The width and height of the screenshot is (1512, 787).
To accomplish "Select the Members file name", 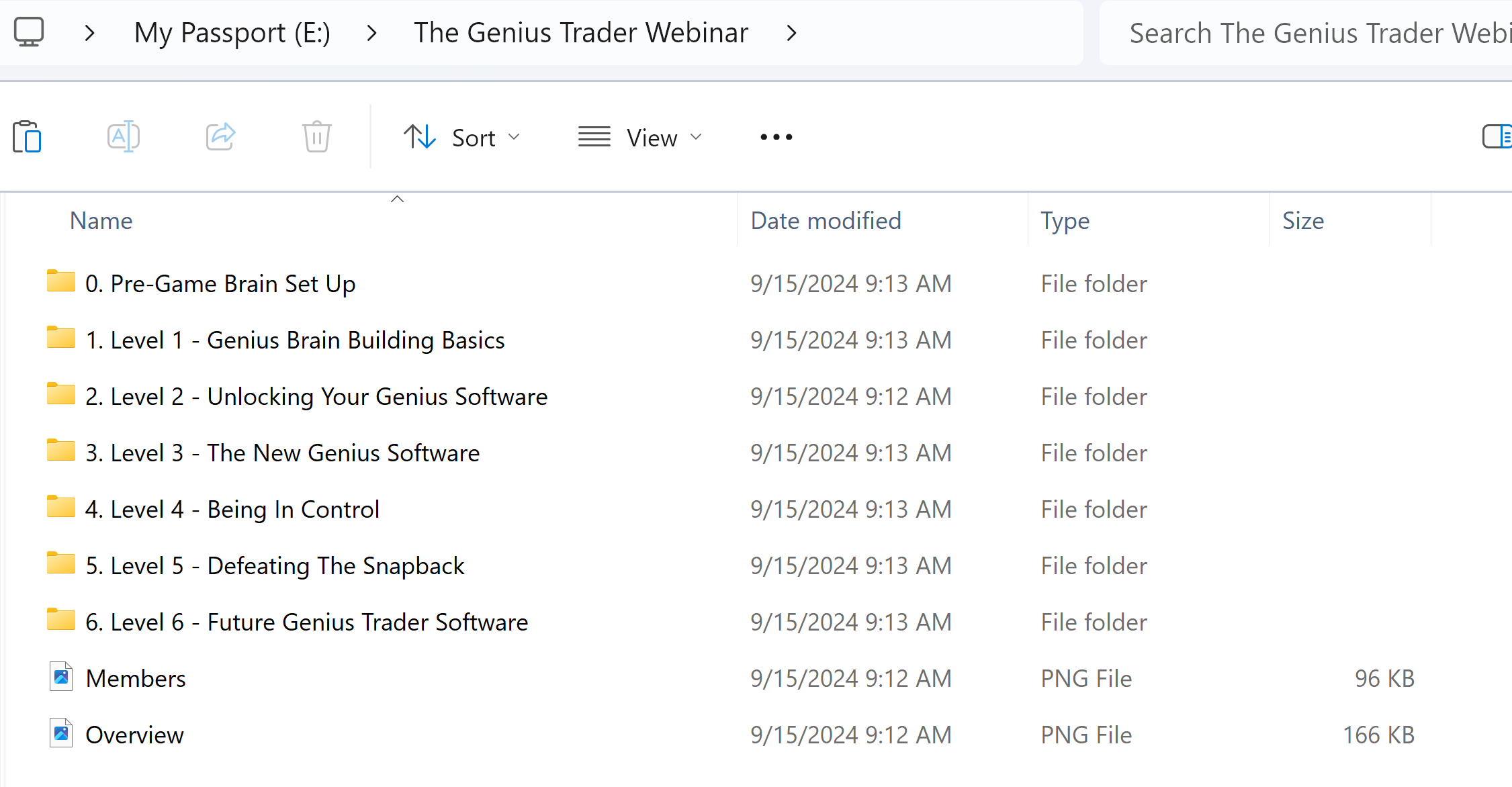I will (x=136, y=679).
